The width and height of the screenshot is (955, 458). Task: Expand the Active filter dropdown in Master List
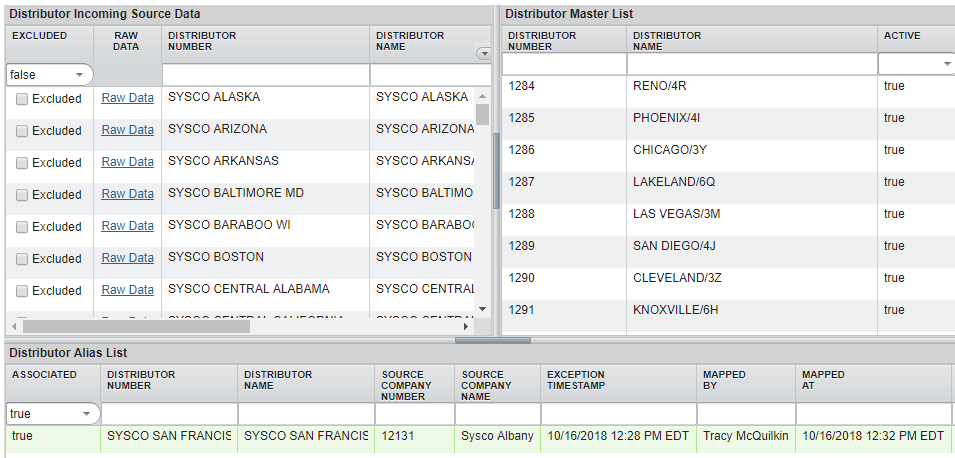coord(946,64)
